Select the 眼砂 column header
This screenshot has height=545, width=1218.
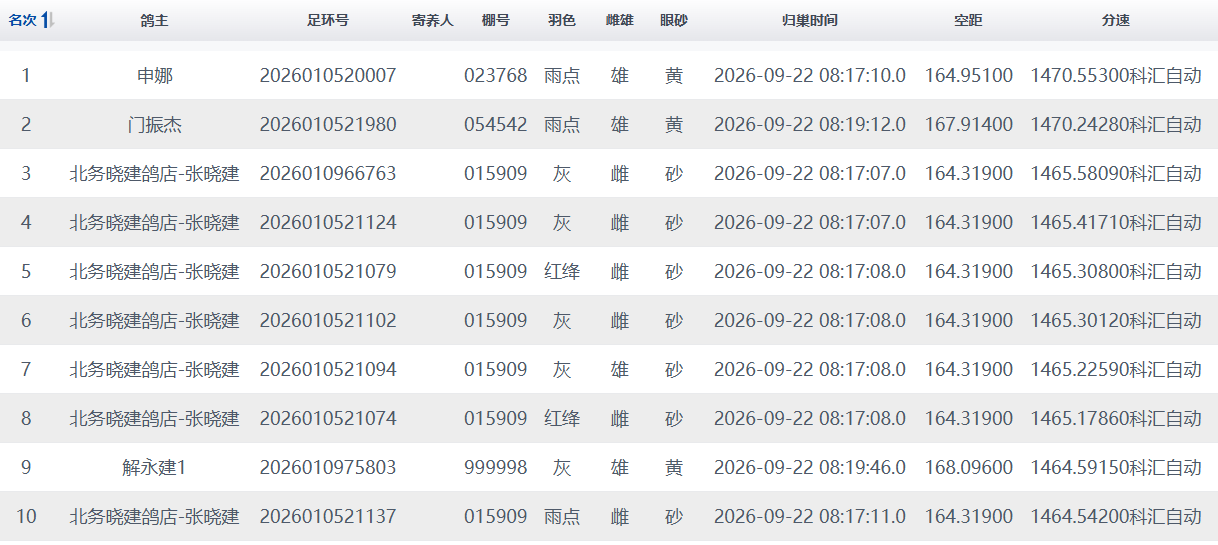[x=674, y=20]
